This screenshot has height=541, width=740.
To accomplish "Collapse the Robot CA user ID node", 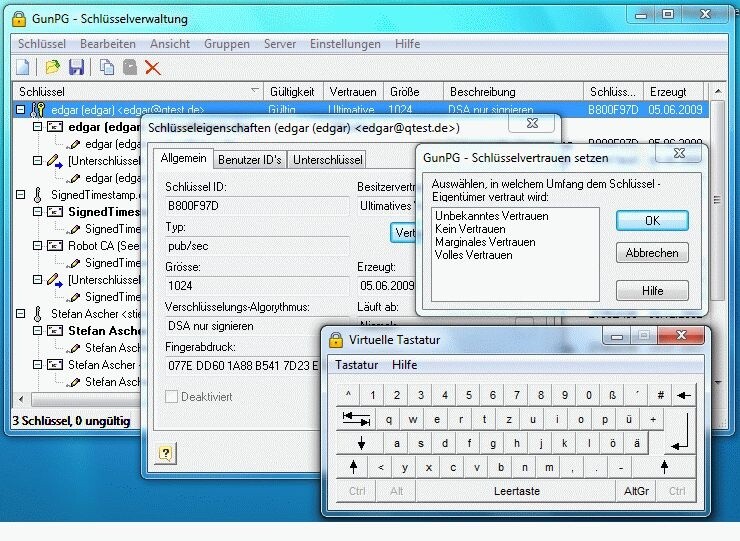I will 37,245.
